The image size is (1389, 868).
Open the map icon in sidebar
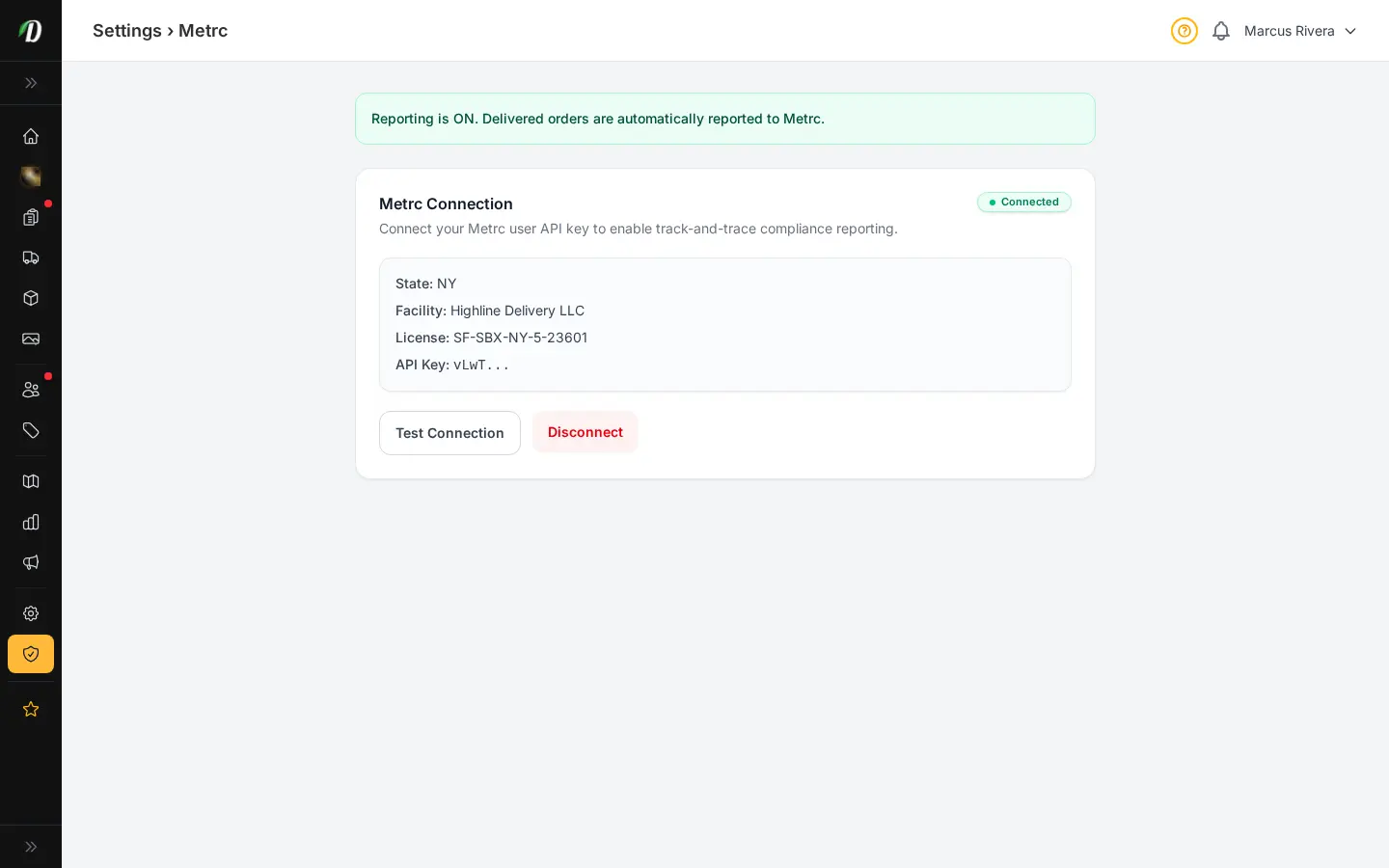coord(31,481)
